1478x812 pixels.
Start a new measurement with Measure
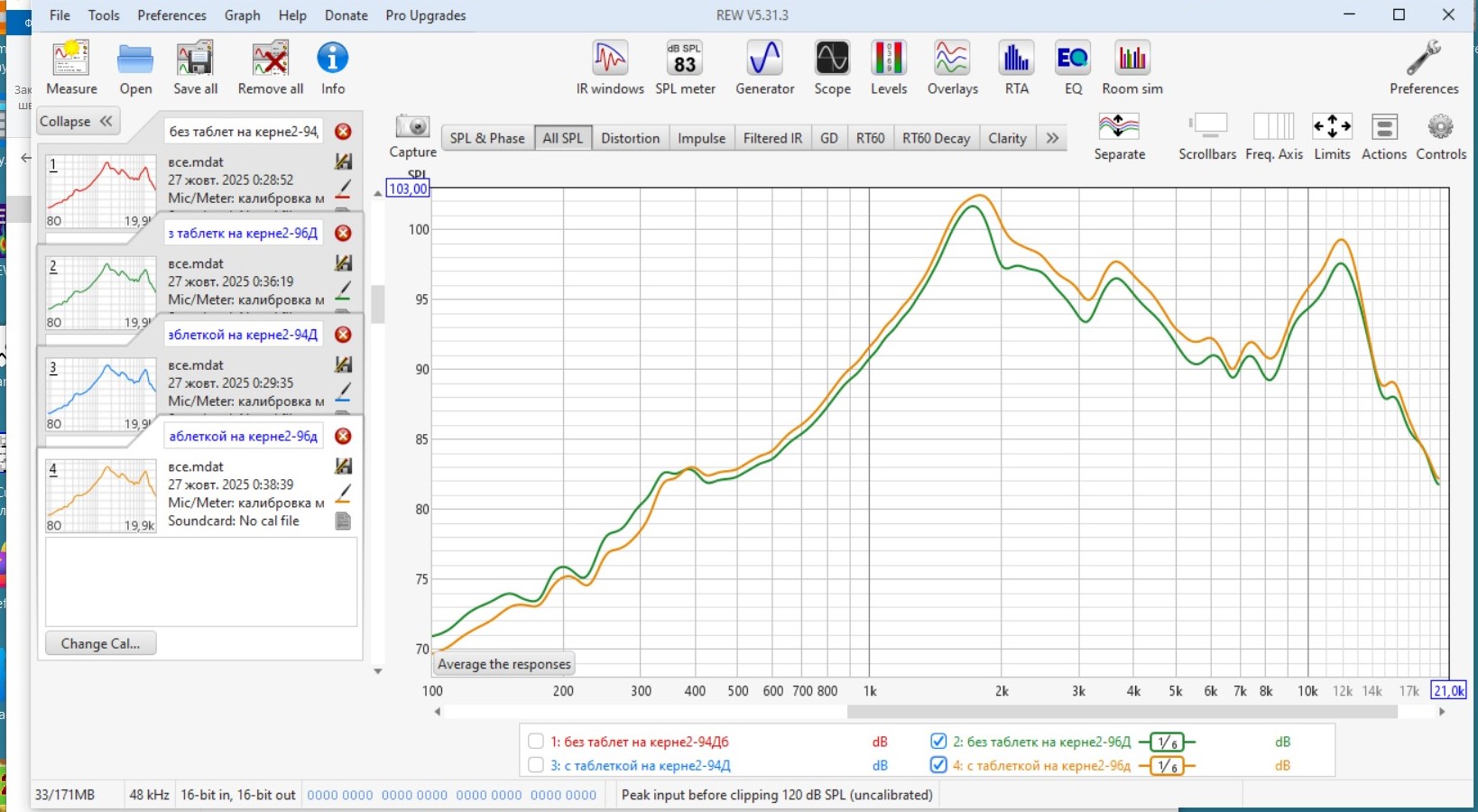click(71, 68)
